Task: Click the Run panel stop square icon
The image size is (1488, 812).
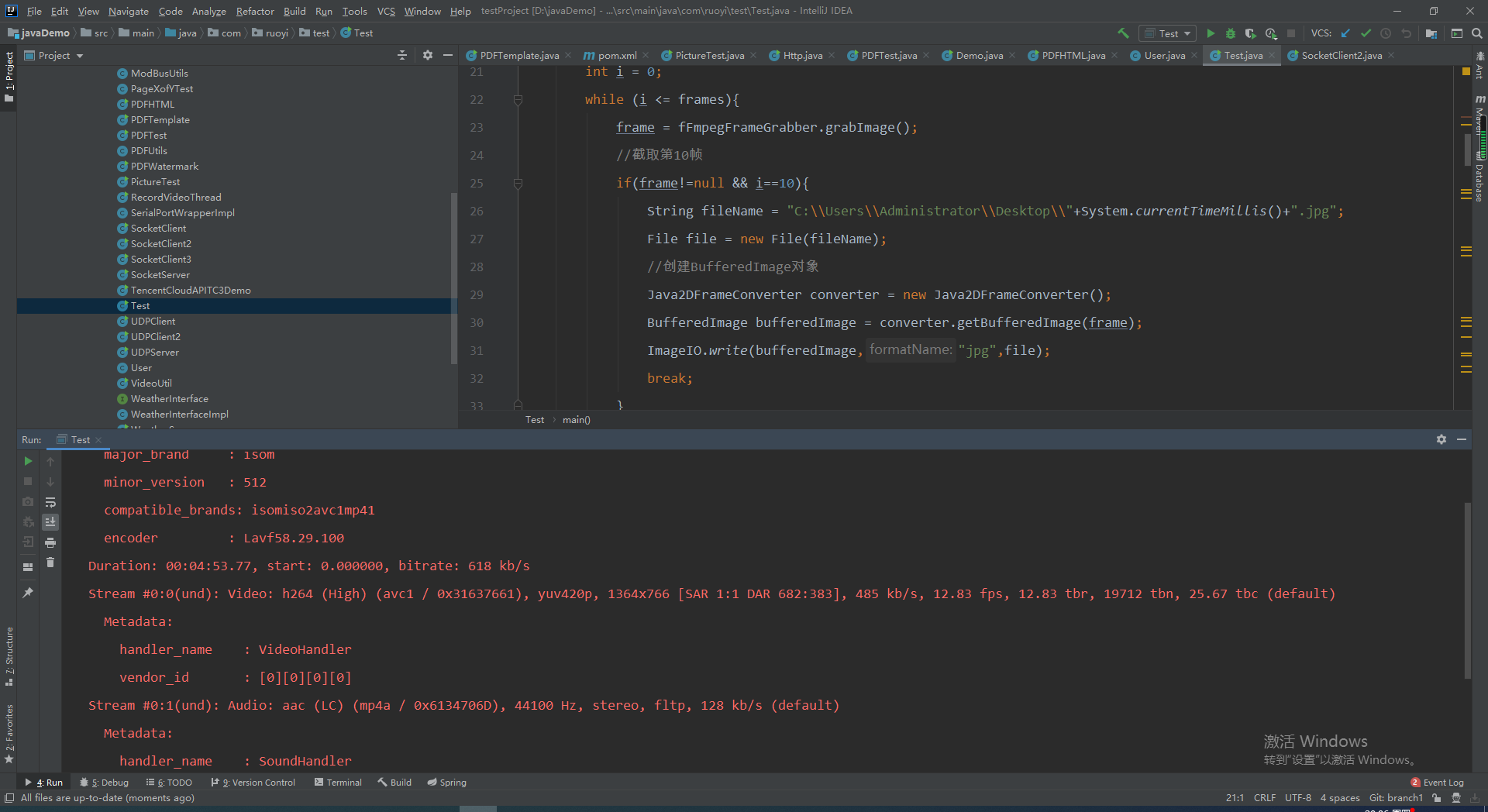Action: point(28,481)
